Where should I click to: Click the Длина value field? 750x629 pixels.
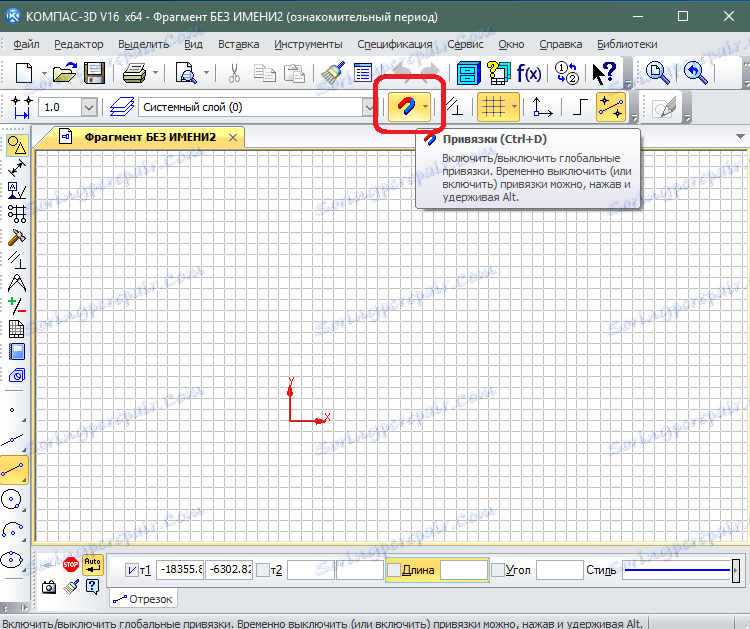click(463, 570)
